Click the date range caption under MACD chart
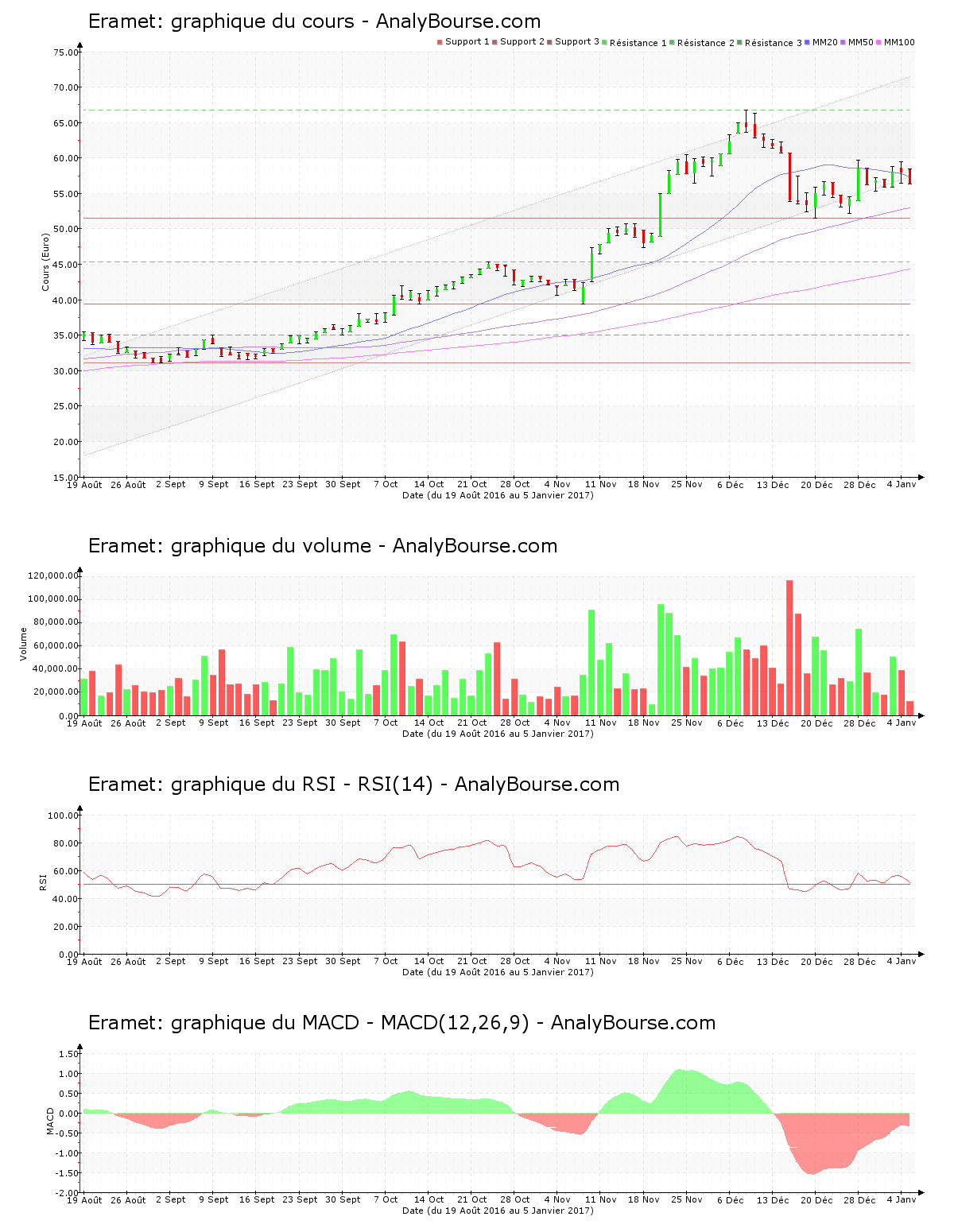Viewport: 954px width, 1232px height. tap(498, 1211)
